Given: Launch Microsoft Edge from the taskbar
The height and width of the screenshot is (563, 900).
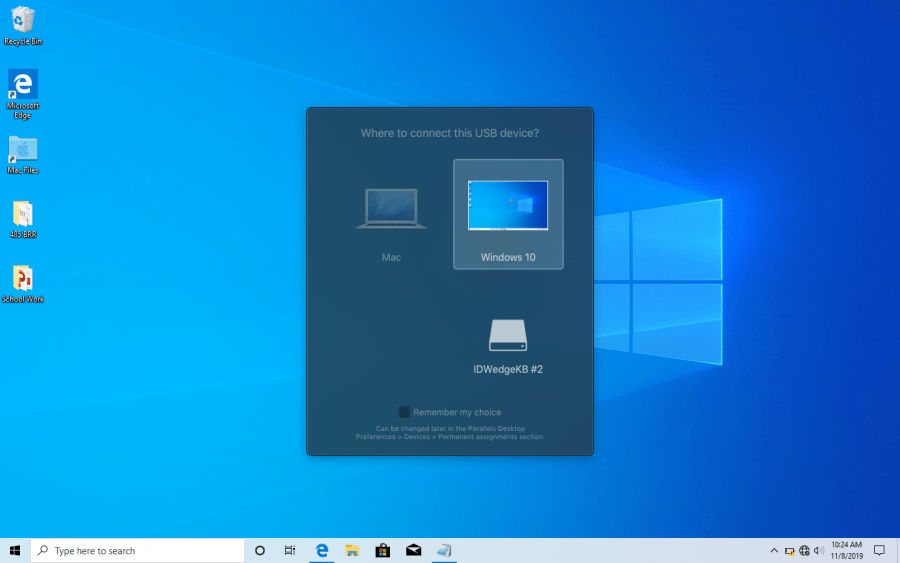Looking at the screenshot, I should [321, 550].
